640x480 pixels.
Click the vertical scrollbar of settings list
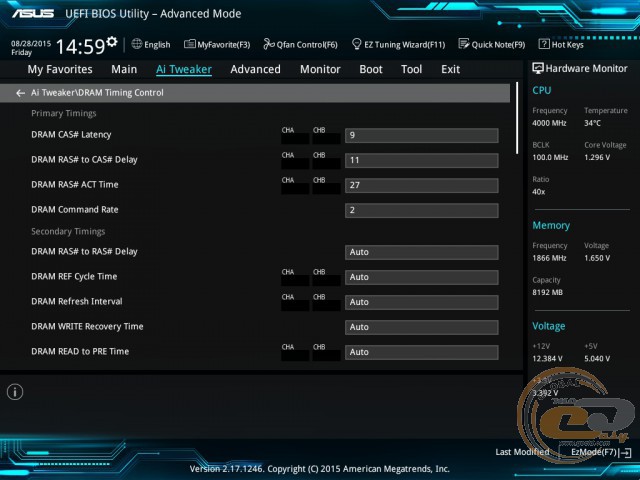pos(517,118)
